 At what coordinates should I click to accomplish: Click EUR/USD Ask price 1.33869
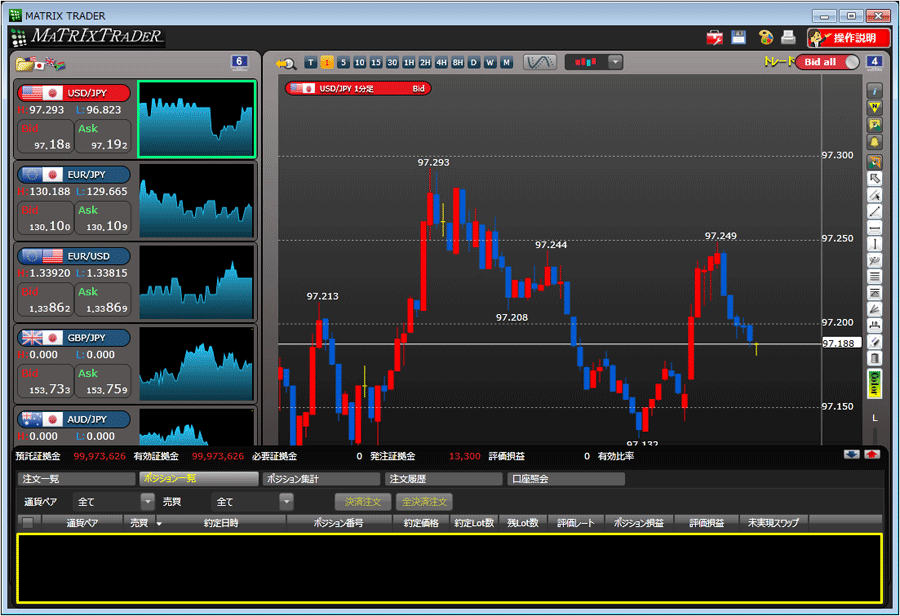tap(103, 300)
